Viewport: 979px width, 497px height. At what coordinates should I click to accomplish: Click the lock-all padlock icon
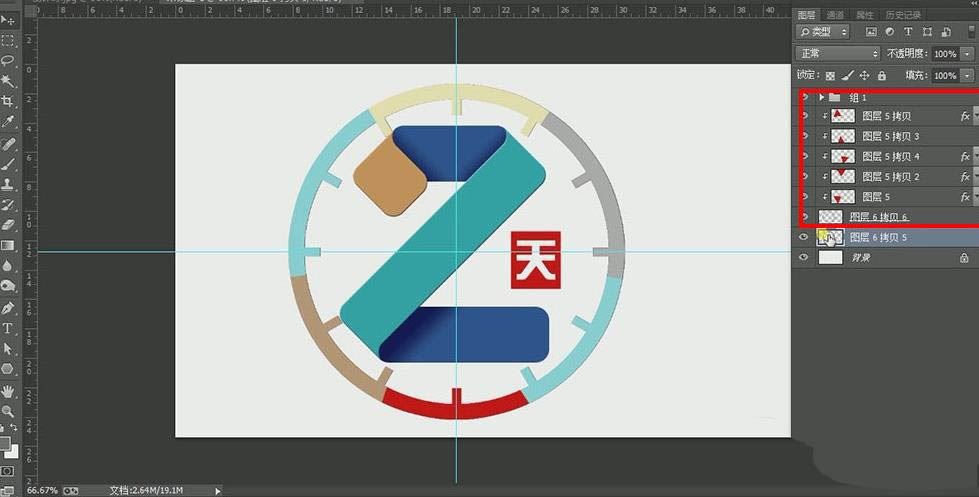(x=881, y=75)
